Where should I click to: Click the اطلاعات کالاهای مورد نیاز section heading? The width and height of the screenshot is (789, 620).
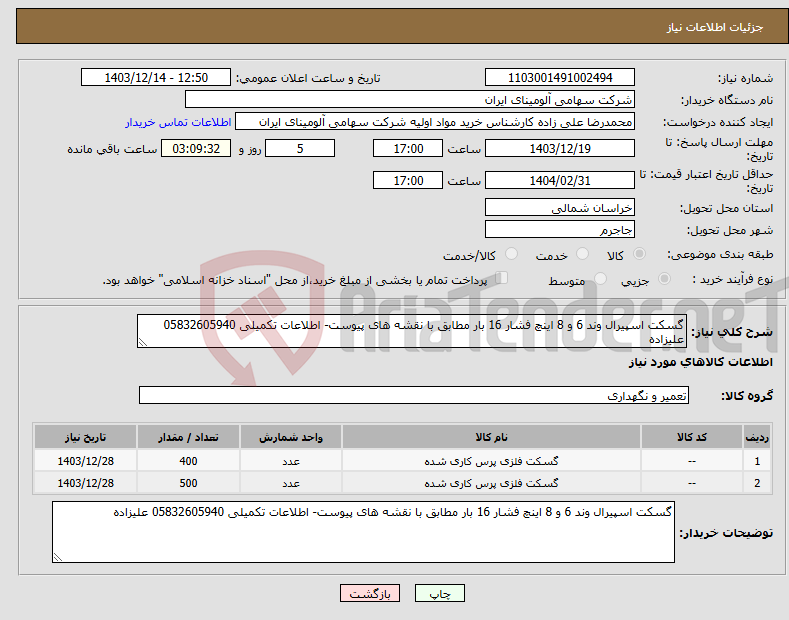tap(700, 362)
